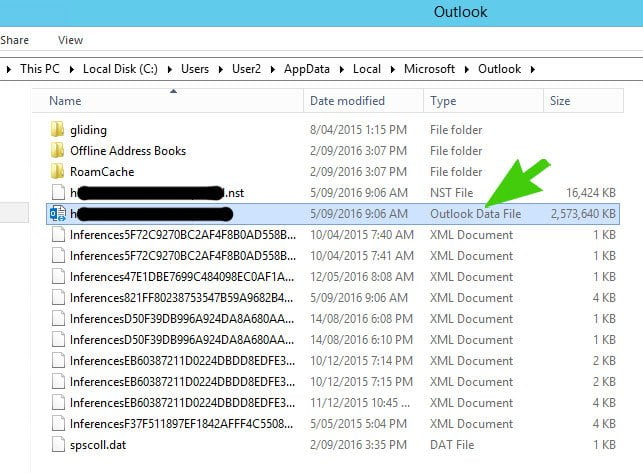643x473 pixels.
Task: Click the 16,424 KB size value
Action: click(x=591, y=193)
